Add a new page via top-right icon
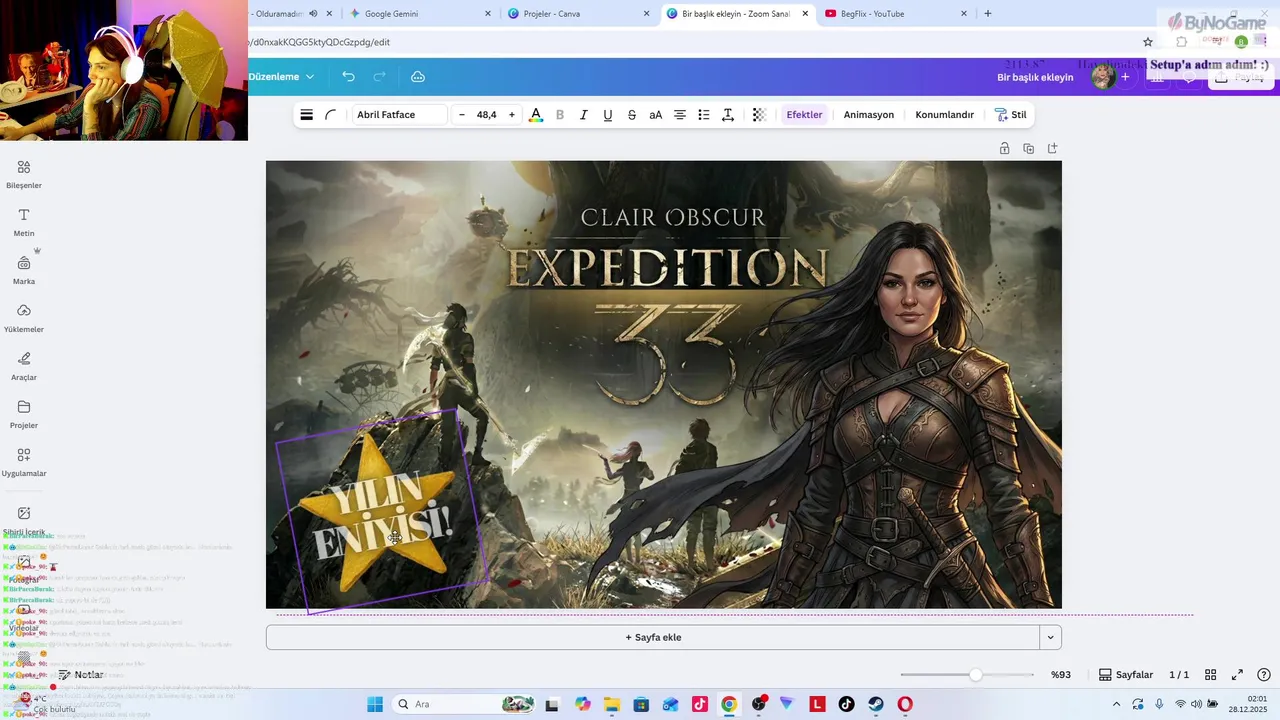 point(1052,149)
